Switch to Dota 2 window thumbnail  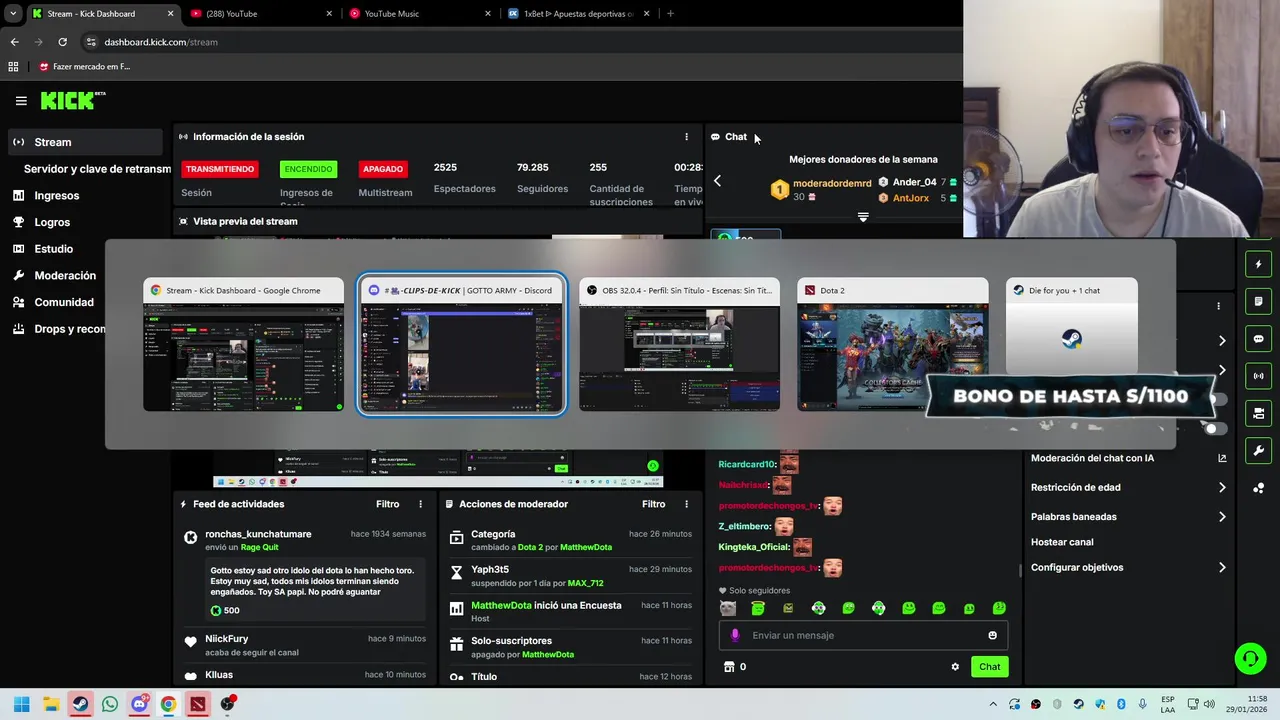[x=893, y=345]
